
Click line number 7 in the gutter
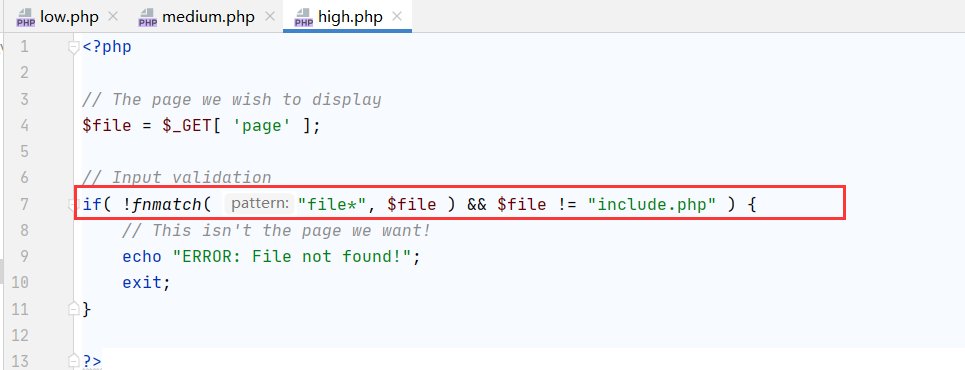(x=24, y=204)
